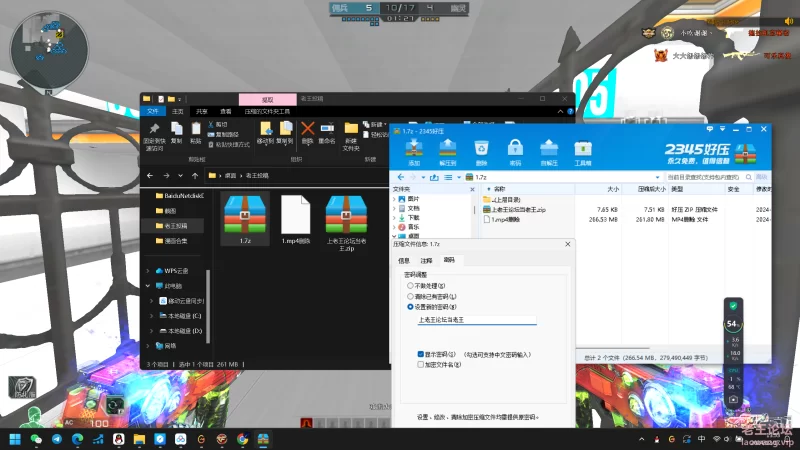Close the 文件夹 side panel with its X
Screen dimensions: 800x450
472,189
